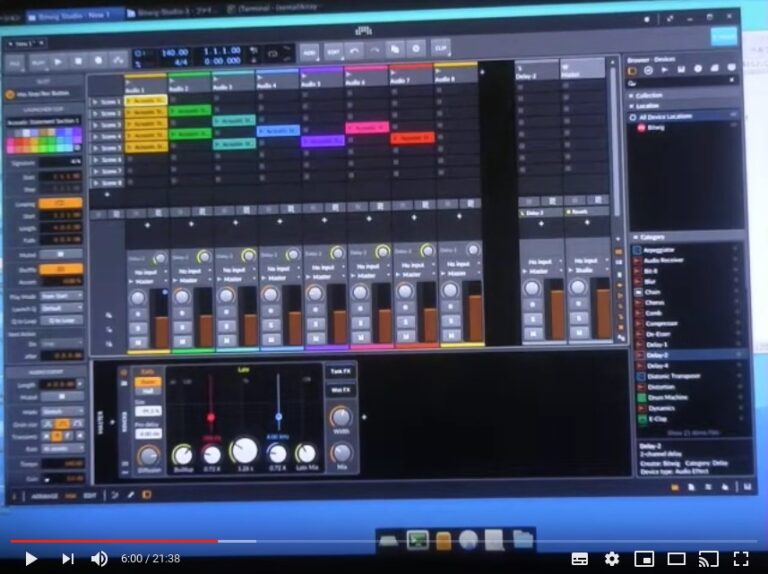This screenshot has width=768, height=574.
Task: Toggle YouTube subtitles icon
Action: coord(579,558)
